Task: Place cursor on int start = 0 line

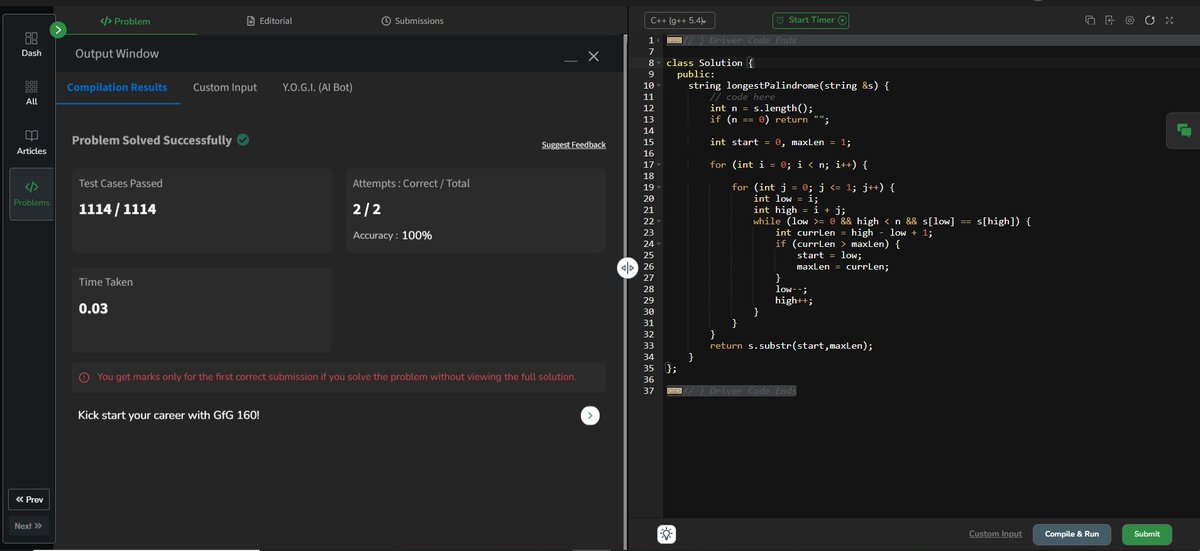Action: pyautogui.click(x=779, y=142)
